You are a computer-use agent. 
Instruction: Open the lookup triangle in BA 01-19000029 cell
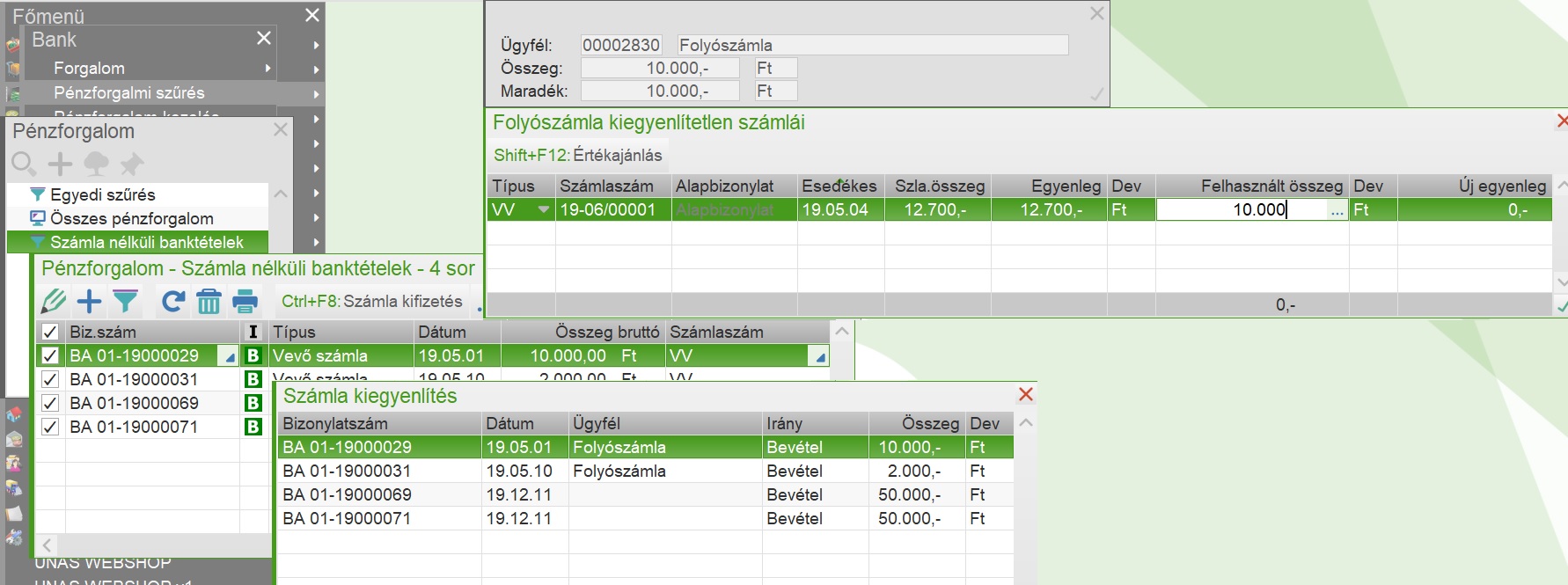point(230,357)
